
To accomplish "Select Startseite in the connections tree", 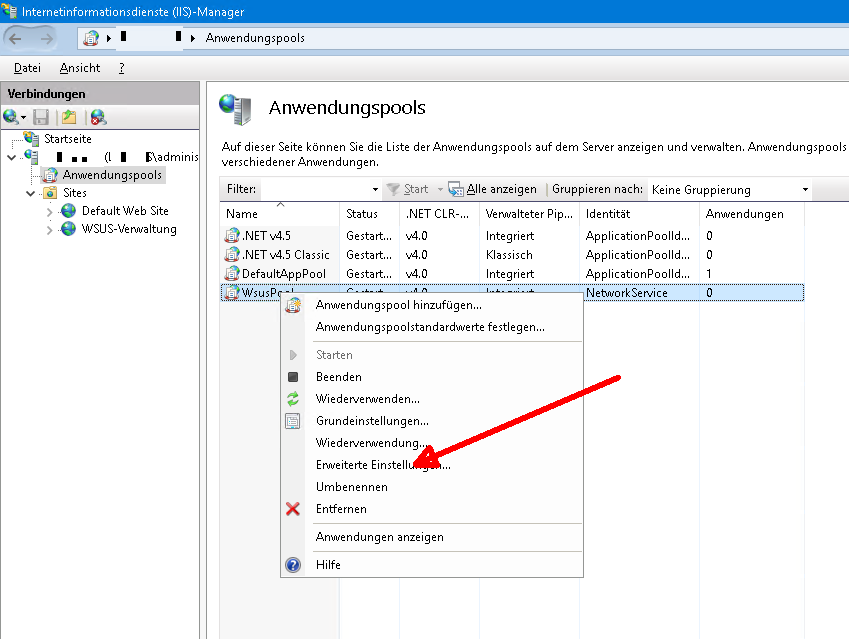I will pos(67,139).
